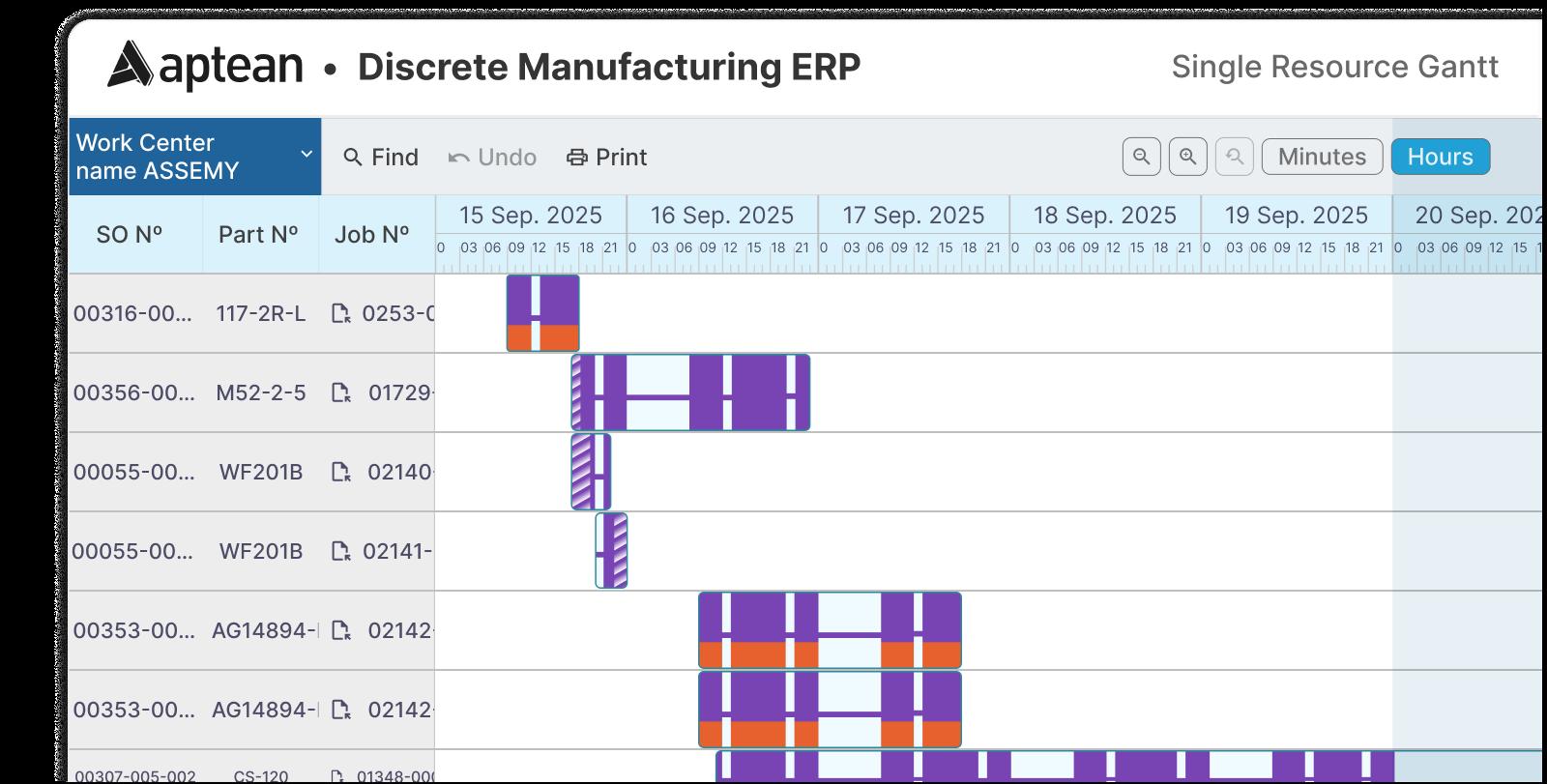Click the Discrete Manufacturing ERP heading

pos(609,67)
